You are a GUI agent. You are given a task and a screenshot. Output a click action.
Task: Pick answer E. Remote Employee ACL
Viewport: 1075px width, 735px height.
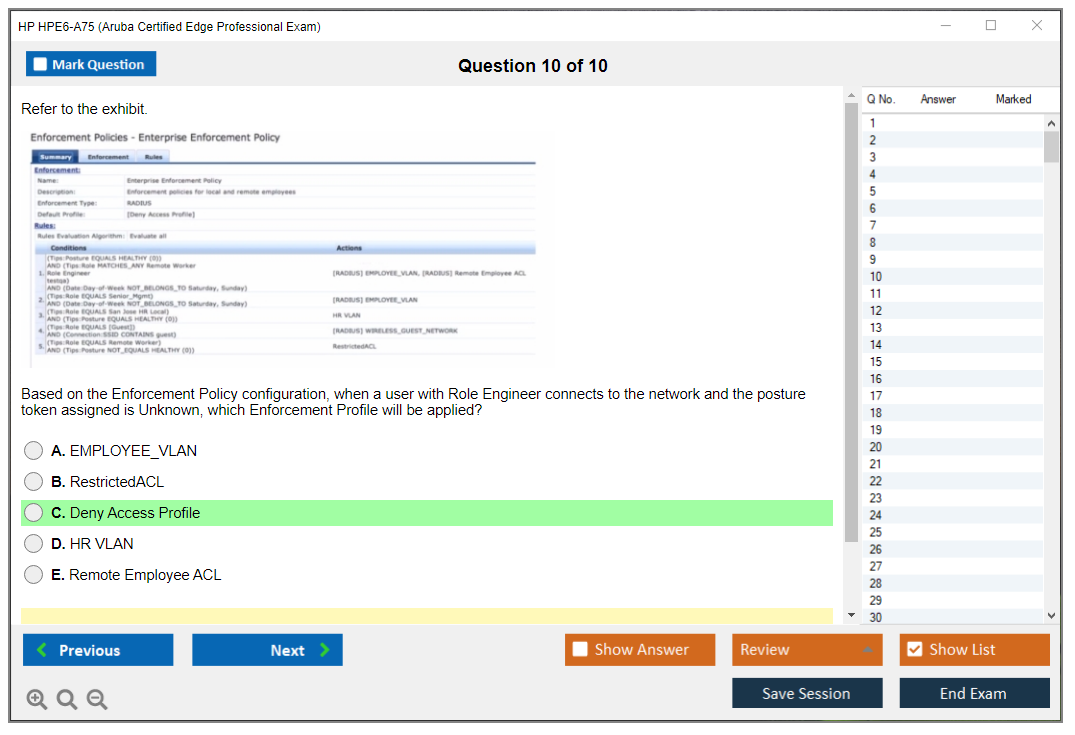click(34, 575)
